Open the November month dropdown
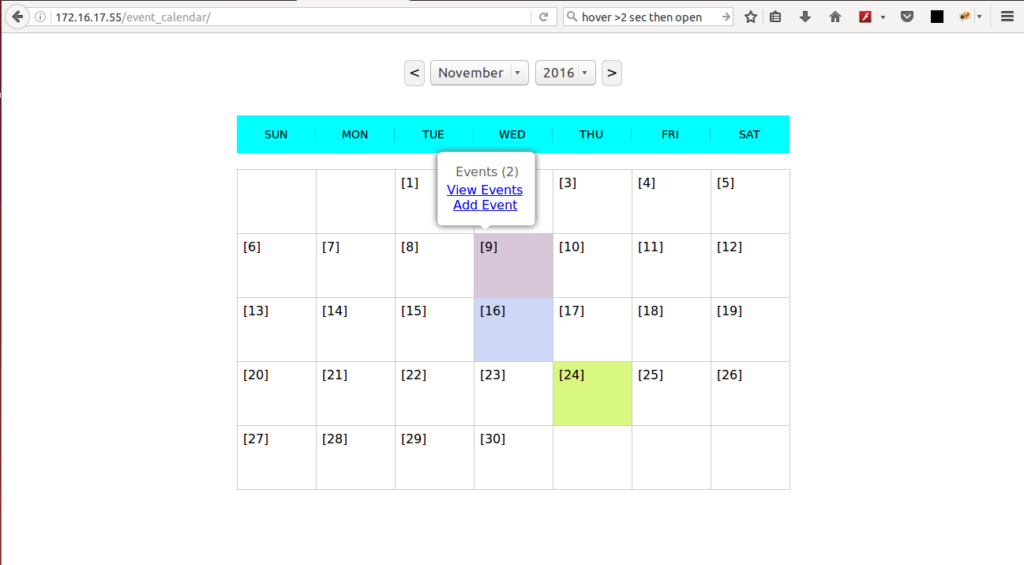The width and height of the screenshot is (1024, 565). 479,73
